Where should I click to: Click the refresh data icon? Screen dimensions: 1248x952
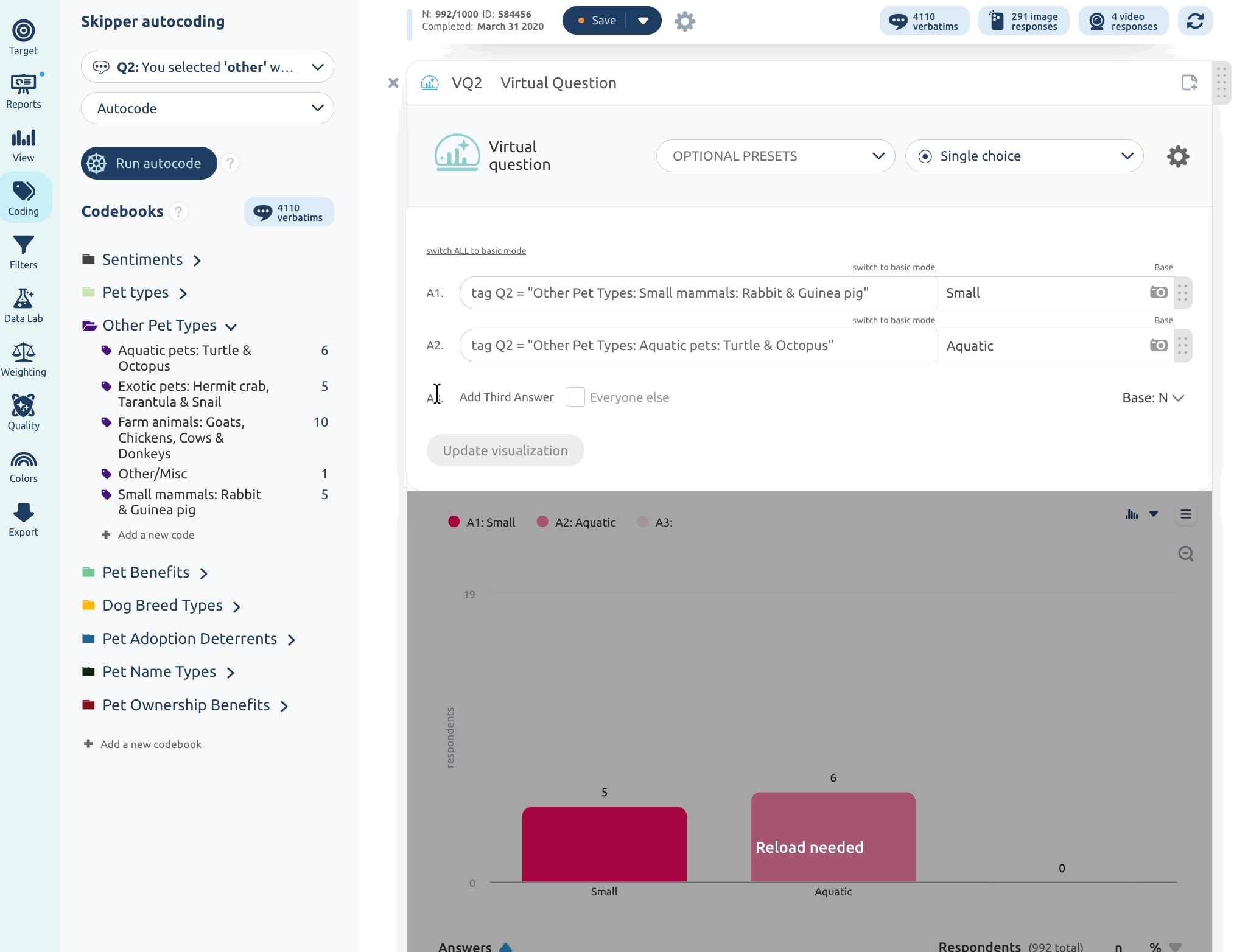tap(1195, 21)
